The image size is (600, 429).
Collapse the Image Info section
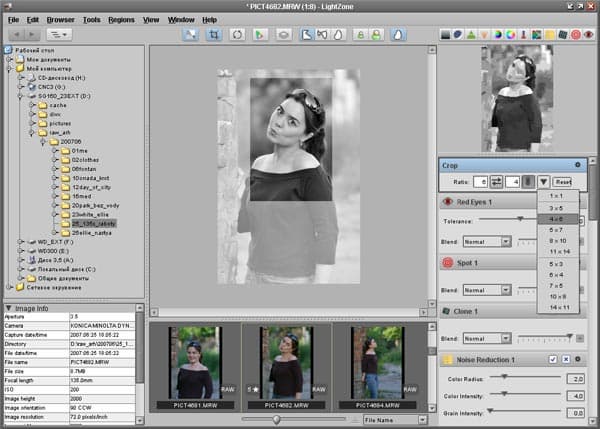point(9,307)
